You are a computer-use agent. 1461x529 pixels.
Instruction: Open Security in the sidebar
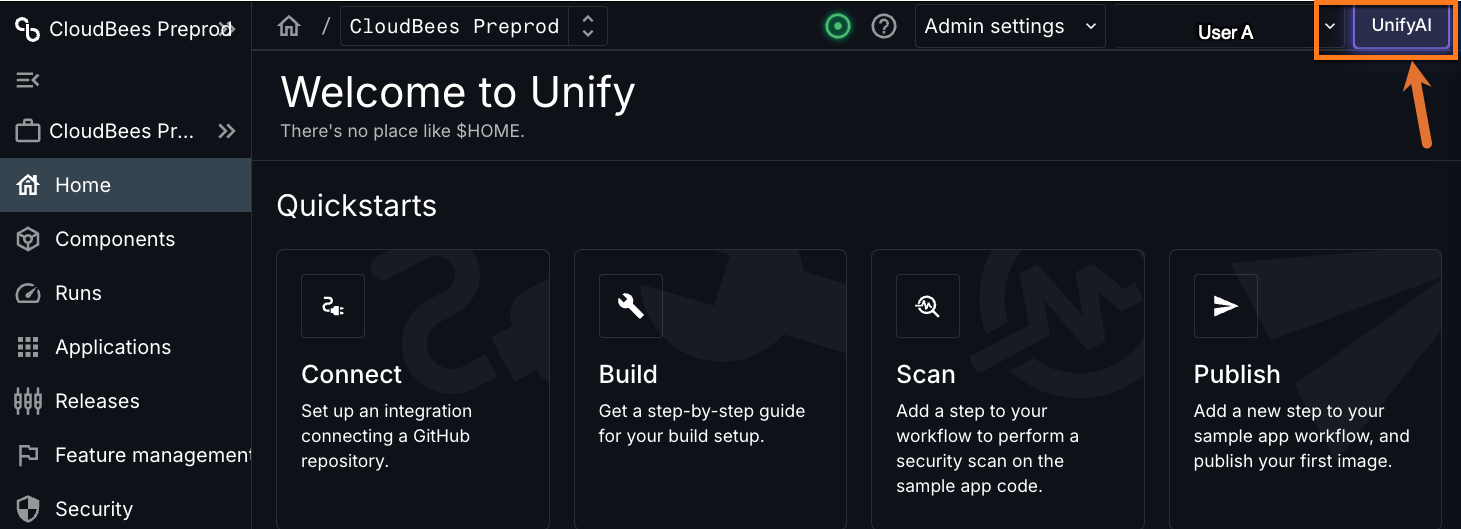click(125, 509)
